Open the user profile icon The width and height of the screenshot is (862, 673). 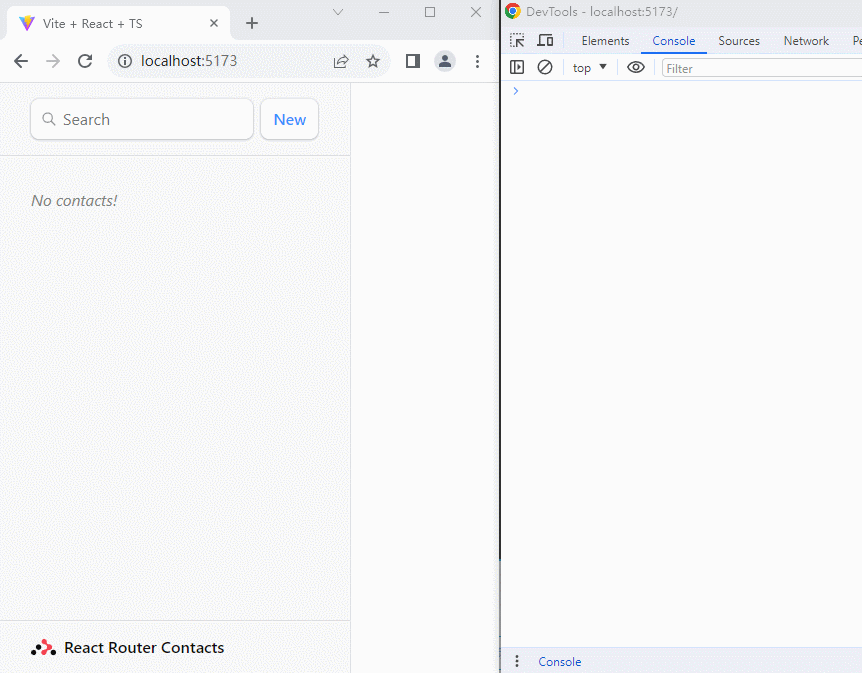click(x=445, y=61)
